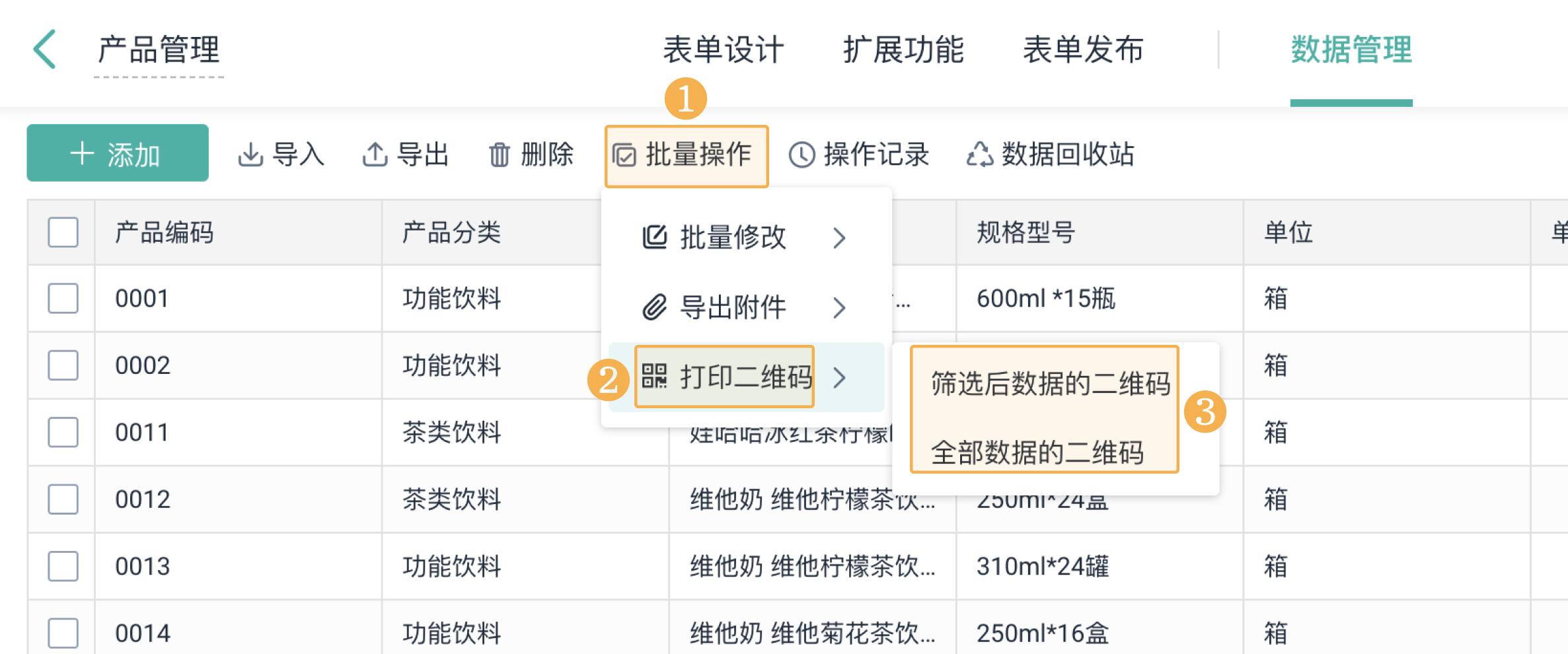Open the 数据回收站 recycle bin icon
The width and height of the screenshot is (1568, 654).
(981, 155)
